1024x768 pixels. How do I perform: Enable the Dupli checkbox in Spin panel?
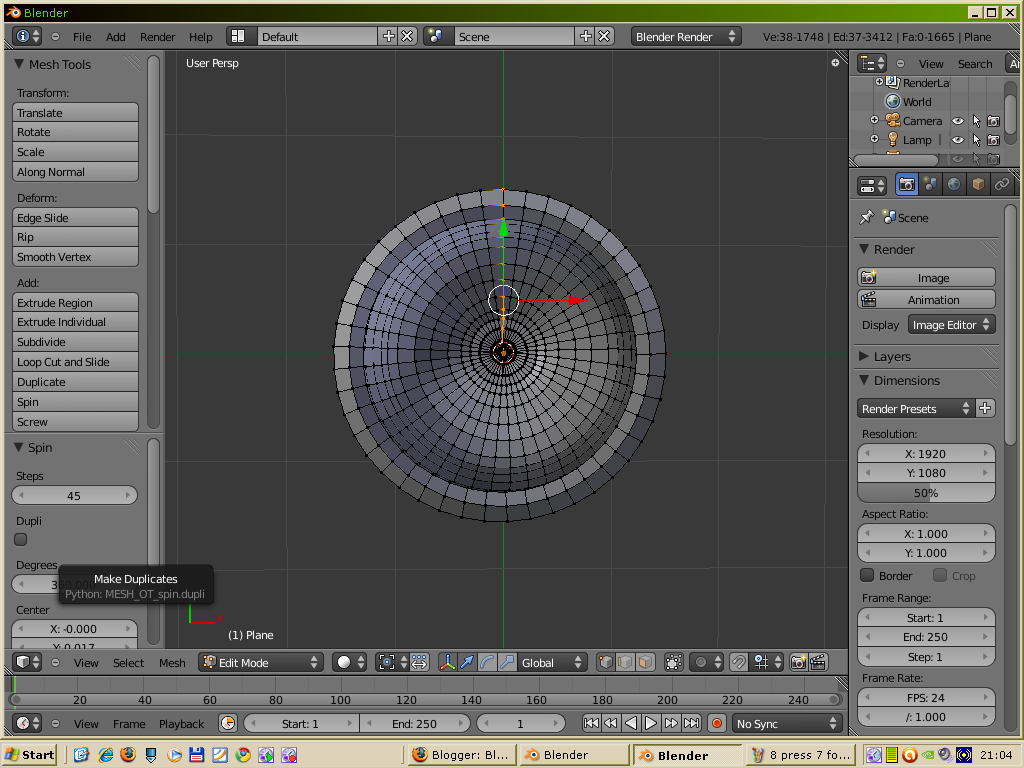pos(20,538)
